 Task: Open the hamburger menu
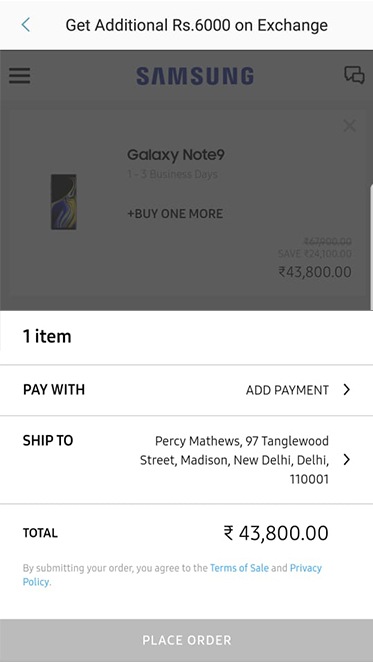19,76
